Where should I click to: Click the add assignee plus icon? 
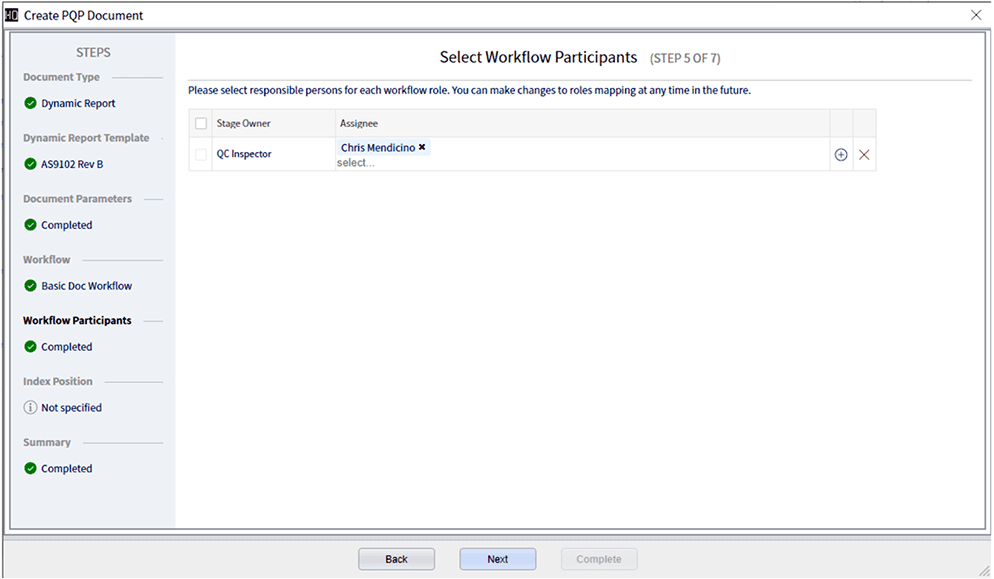coord(840,155)
